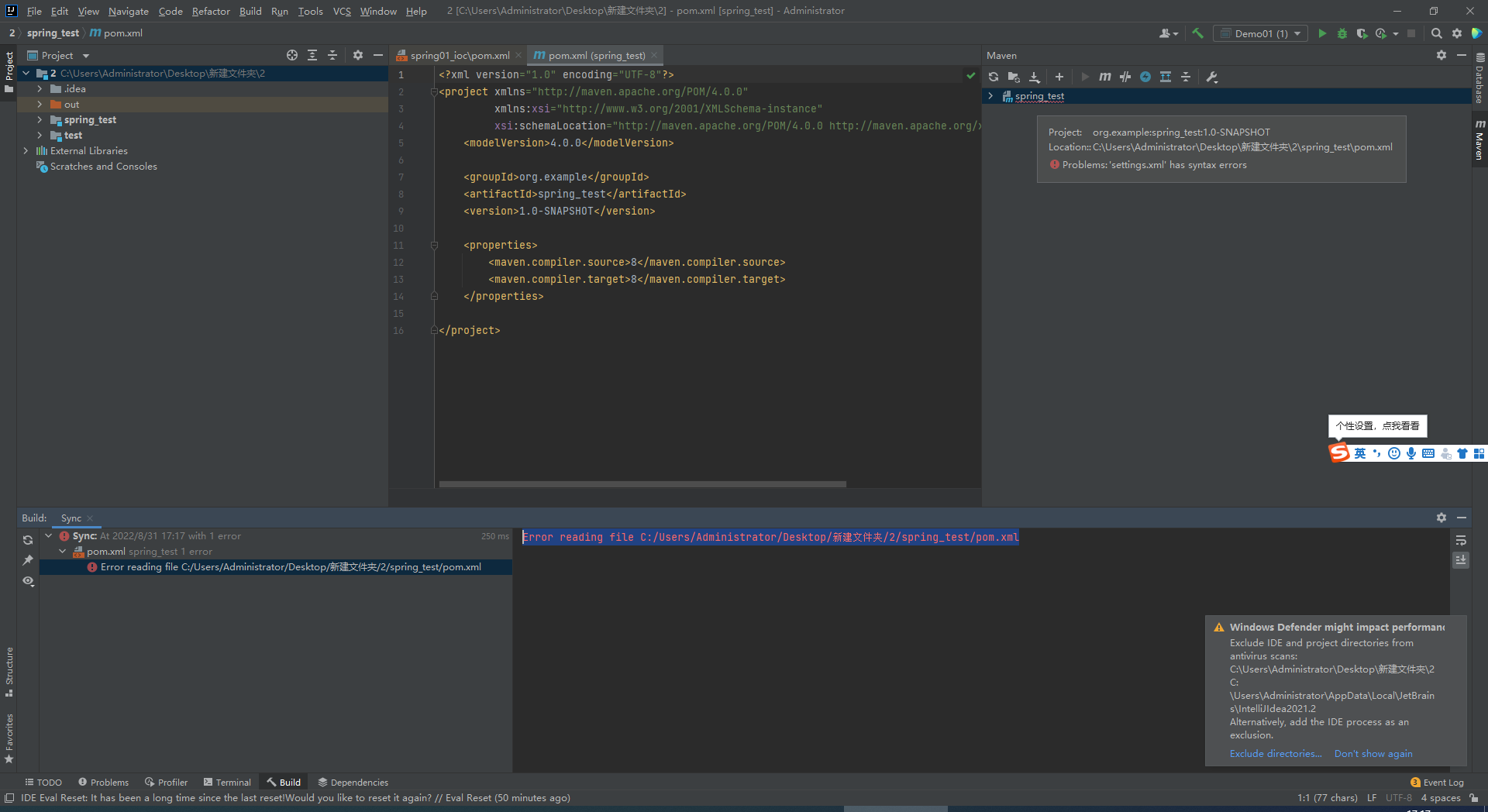The height and width of the screenshot is (812, 1488).
Task: Click "Don't show again" link
Action: coord(1373,754)
